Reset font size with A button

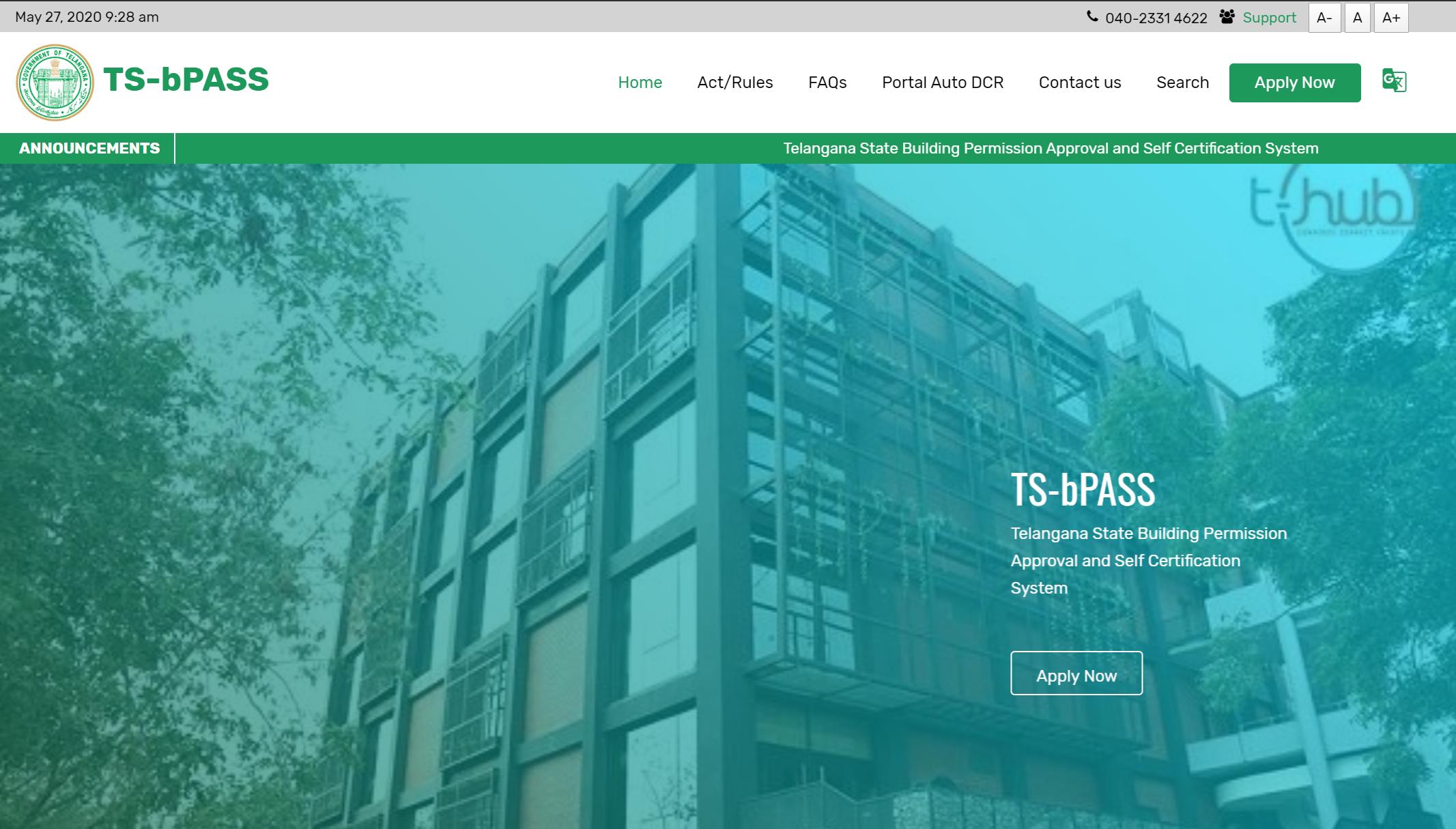pos(1357,18)
